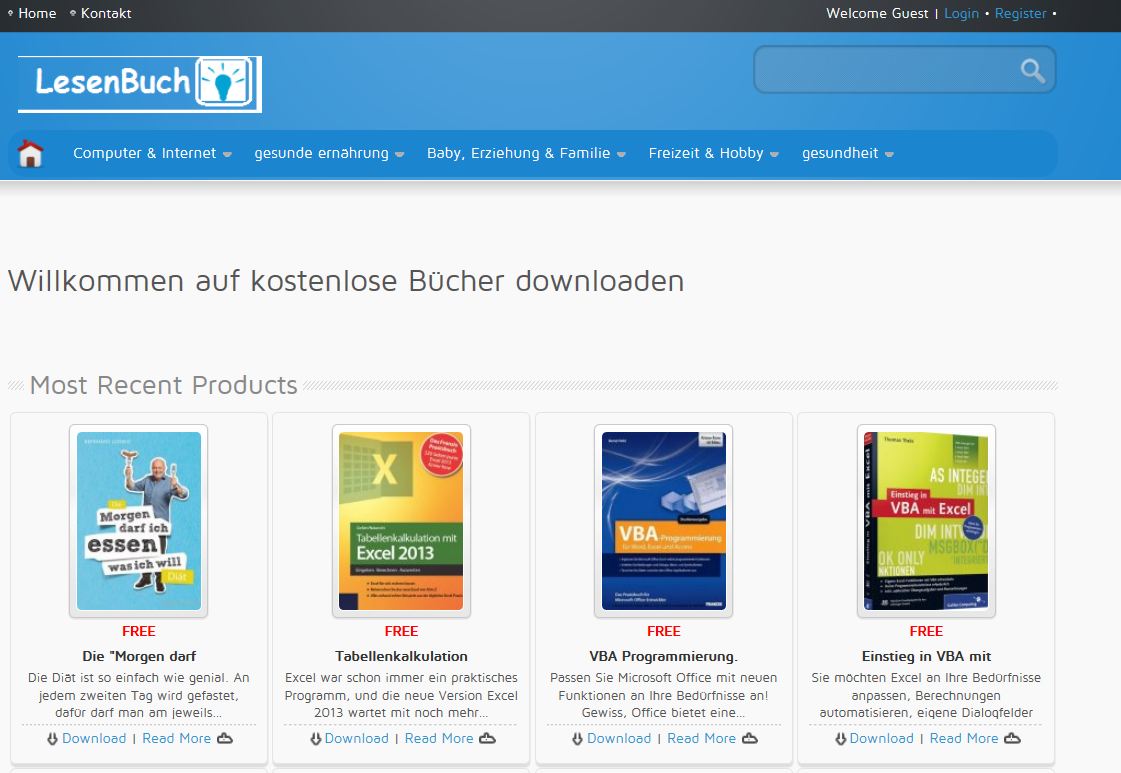This screenshot has height=773, width=1121.
Task: Select "Home" in the top menu bar
Action: [37, 13]
